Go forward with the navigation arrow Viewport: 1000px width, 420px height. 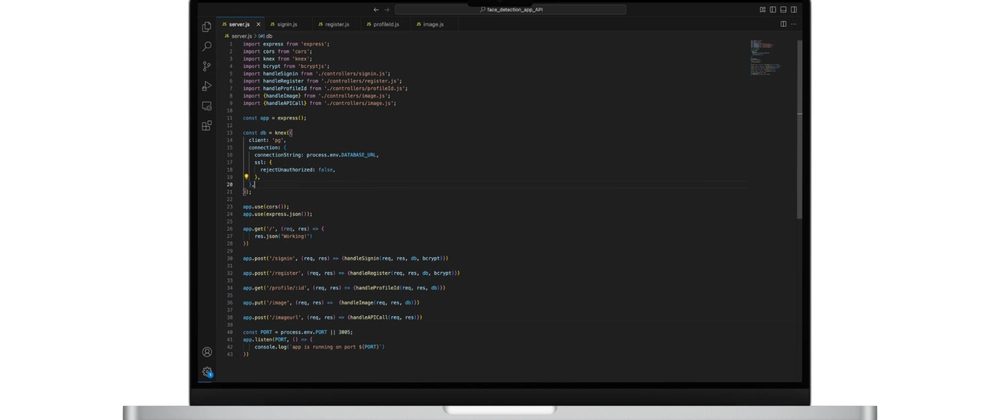[386, 10]
